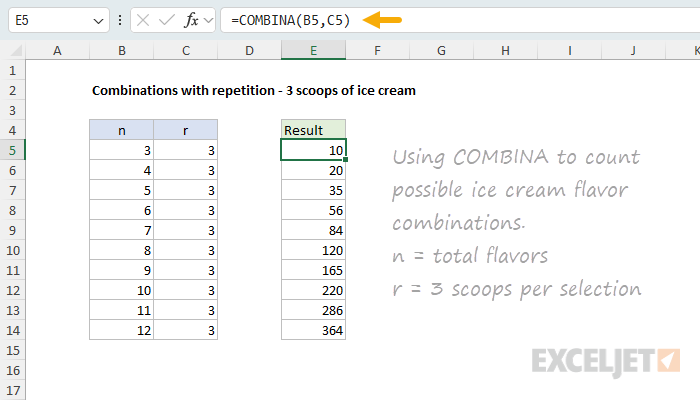This screenshot has width=700, height=400.
Task: Select column D header
Action: pyautogui.click(x=250, y=50)
